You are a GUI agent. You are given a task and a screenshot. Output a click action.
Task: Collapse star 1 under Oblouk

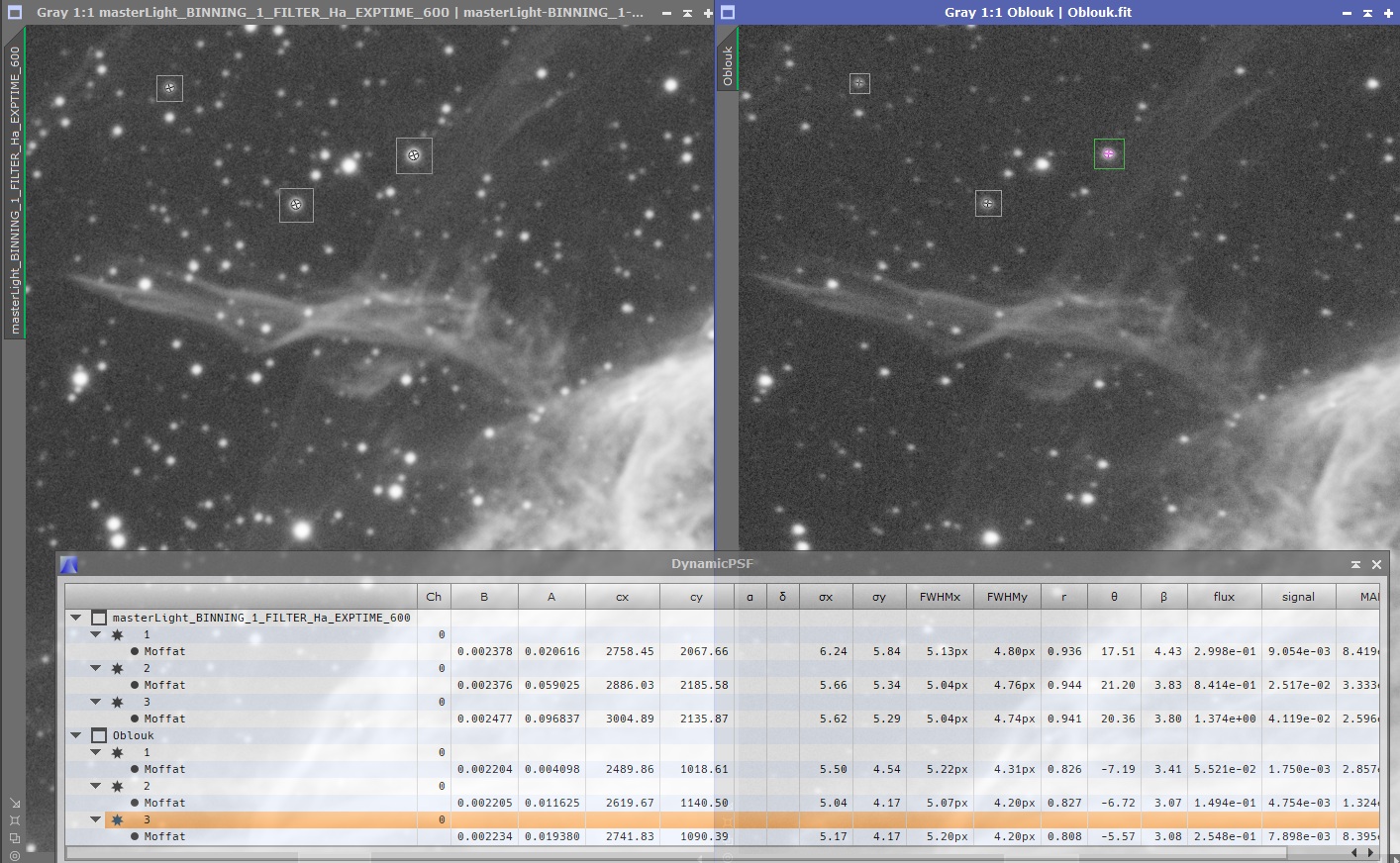[96, 752]
